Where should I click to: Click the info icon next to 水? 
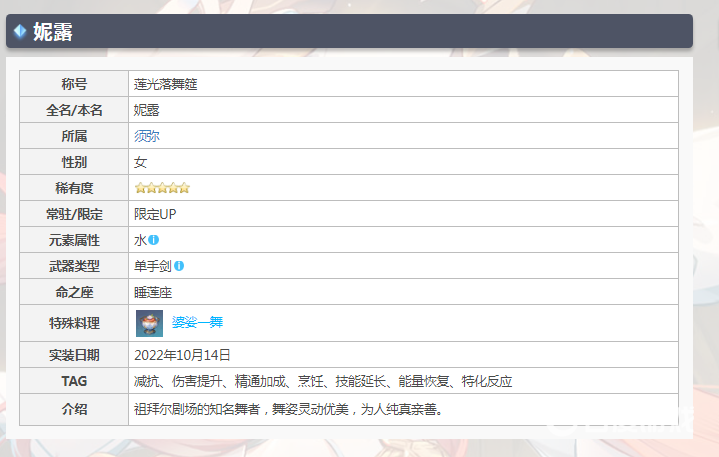click(x=154, y=240)
